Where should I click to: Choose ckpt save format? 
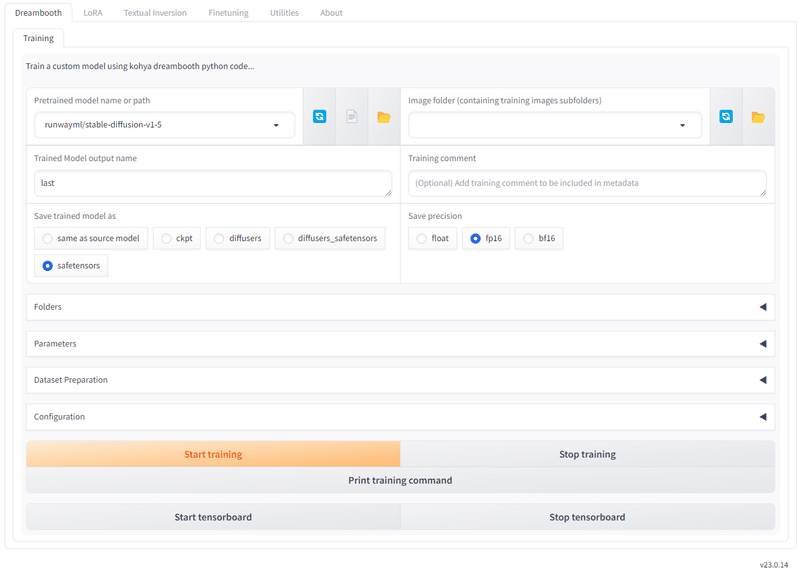177,238
